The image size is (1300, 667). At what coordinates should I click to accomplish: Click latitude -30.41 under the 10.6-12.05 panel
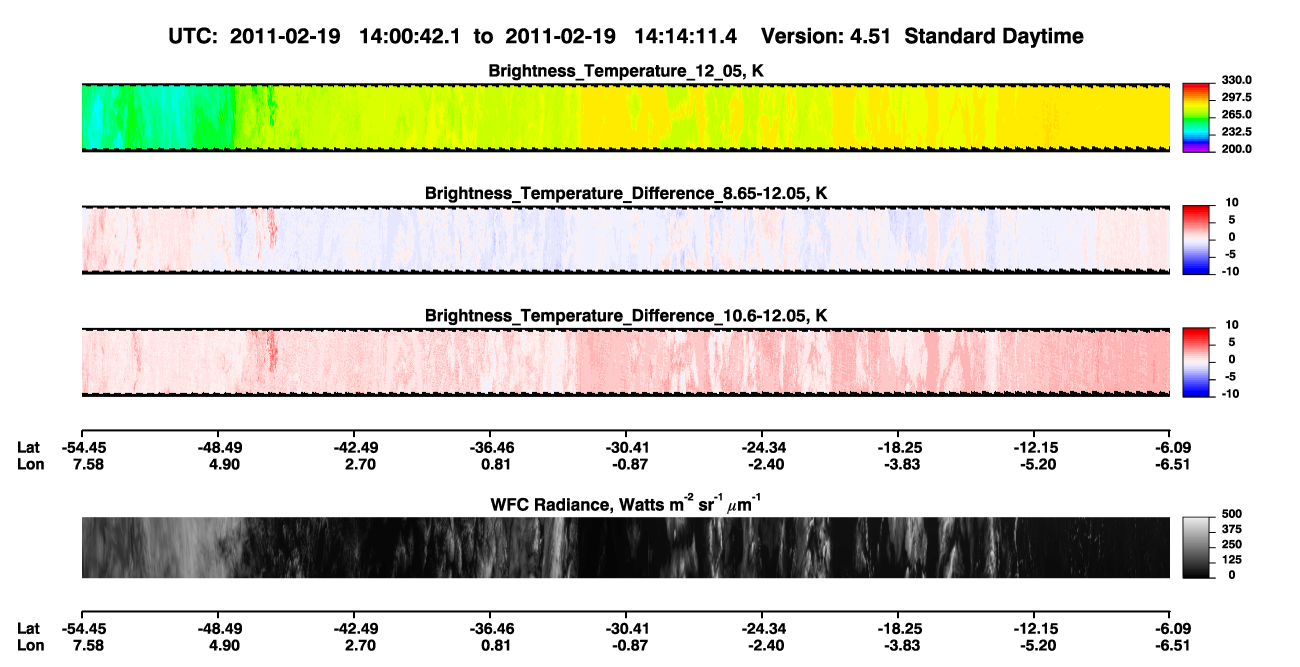[x=626, y=447]
